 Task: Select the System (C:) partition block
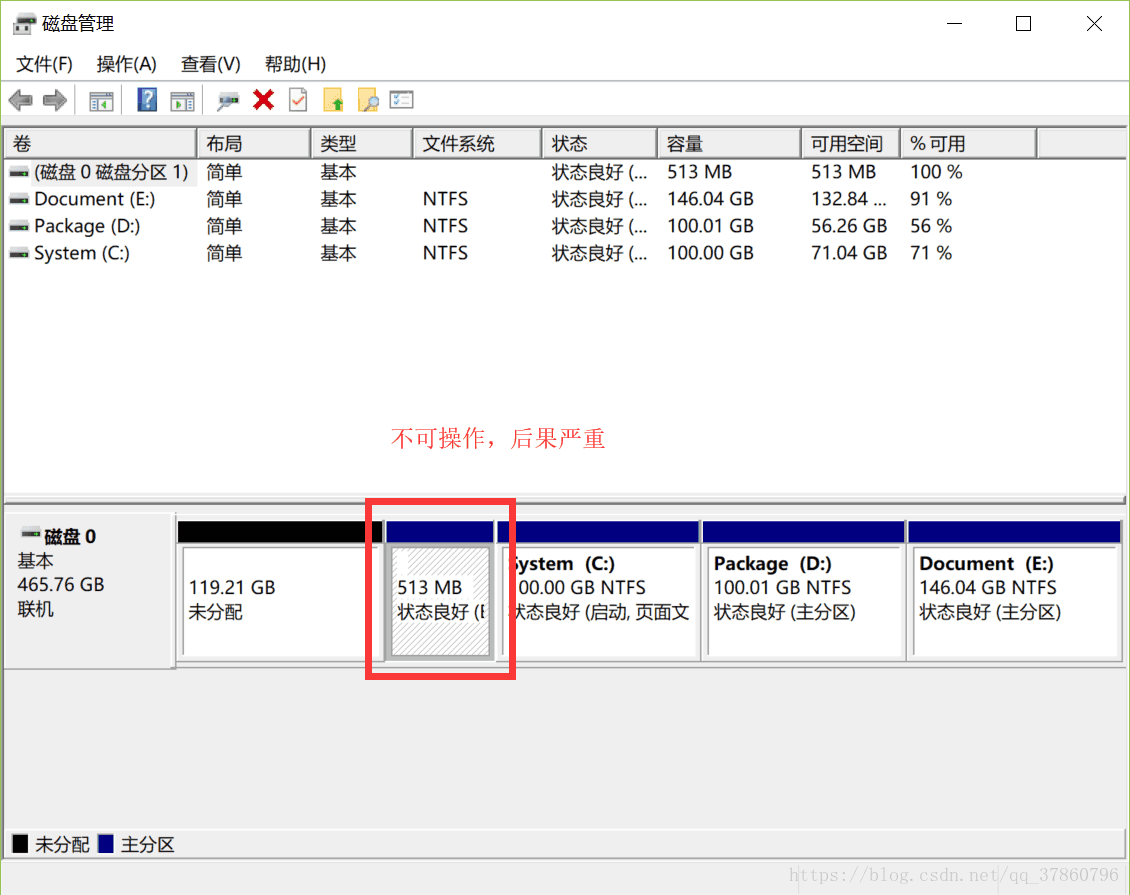point(598,591)
